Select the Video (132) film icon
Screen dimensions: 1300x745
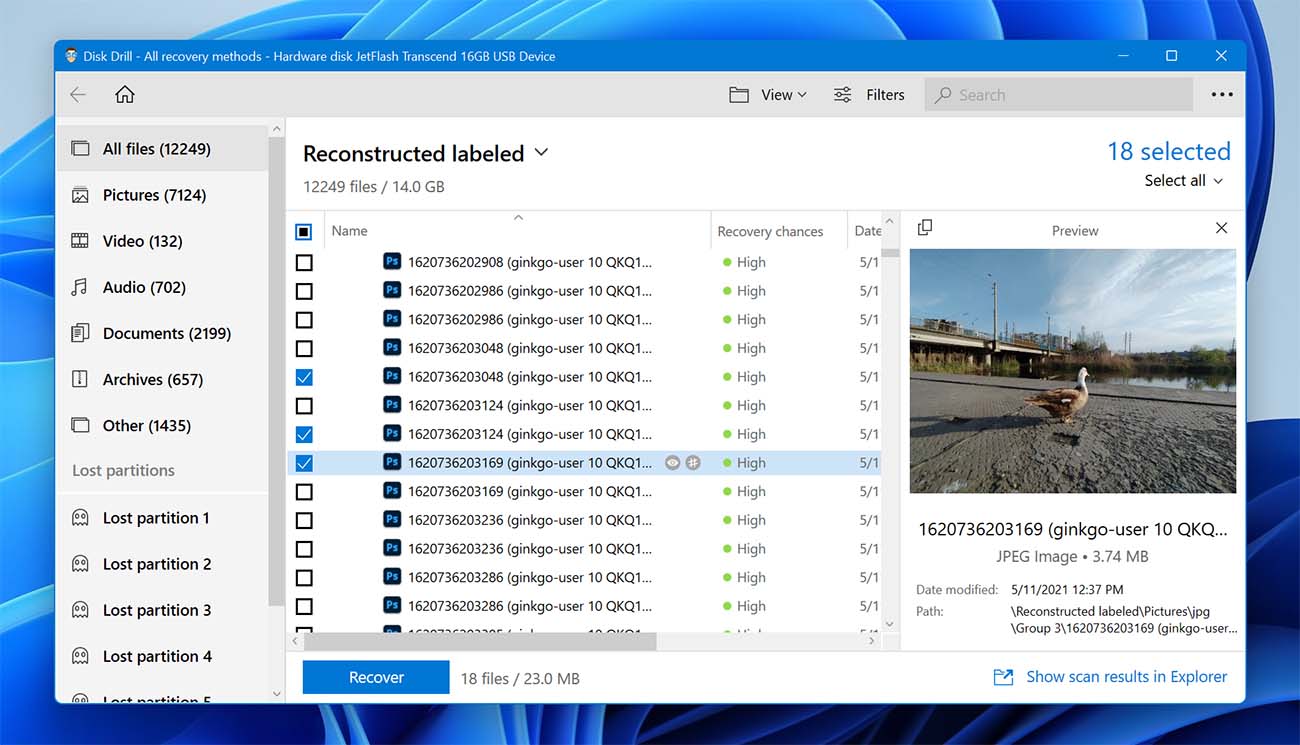click(x=80, y=241)
